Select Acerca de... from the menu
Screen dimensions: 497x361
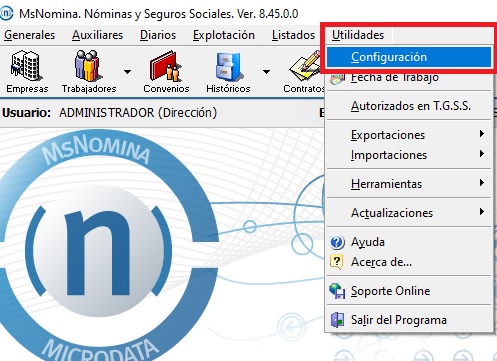(409, 262)
